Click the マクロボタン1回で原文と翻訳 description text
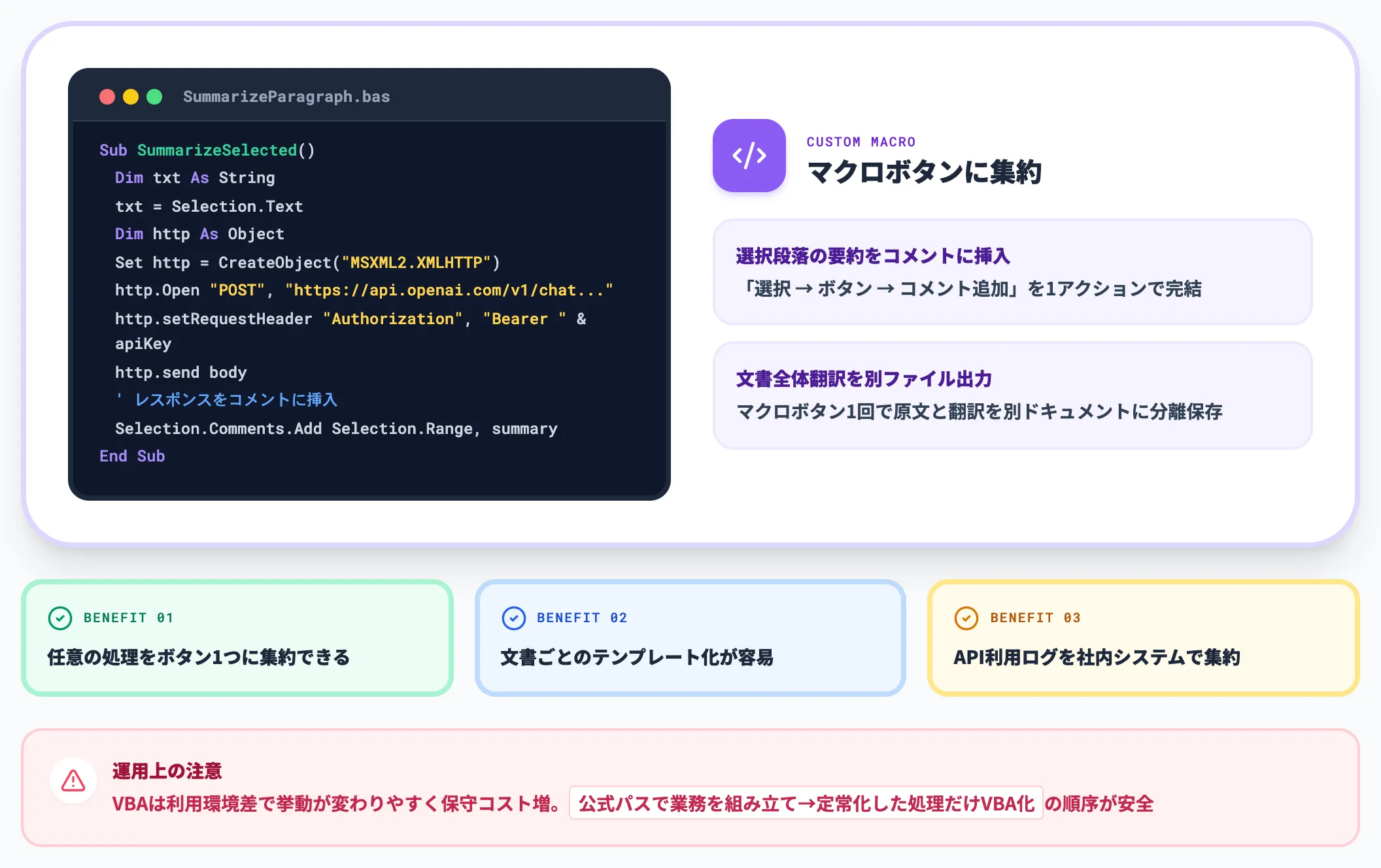 point(979,412)
